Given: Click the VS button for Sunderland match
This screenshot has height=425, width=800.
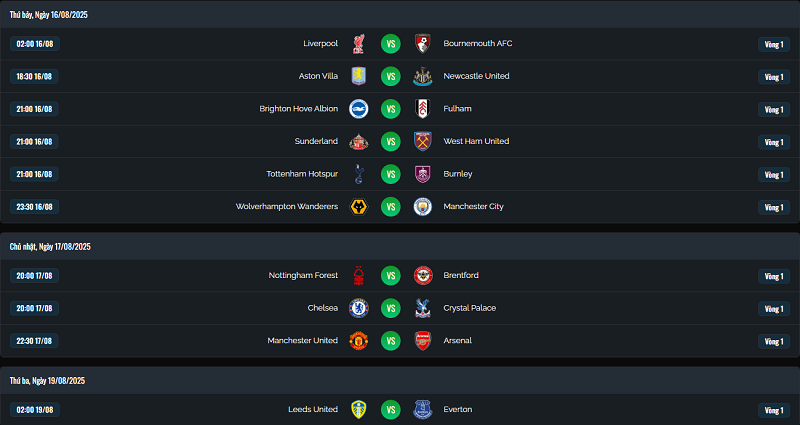Looking at the screenshot, I should coord(390,142).
